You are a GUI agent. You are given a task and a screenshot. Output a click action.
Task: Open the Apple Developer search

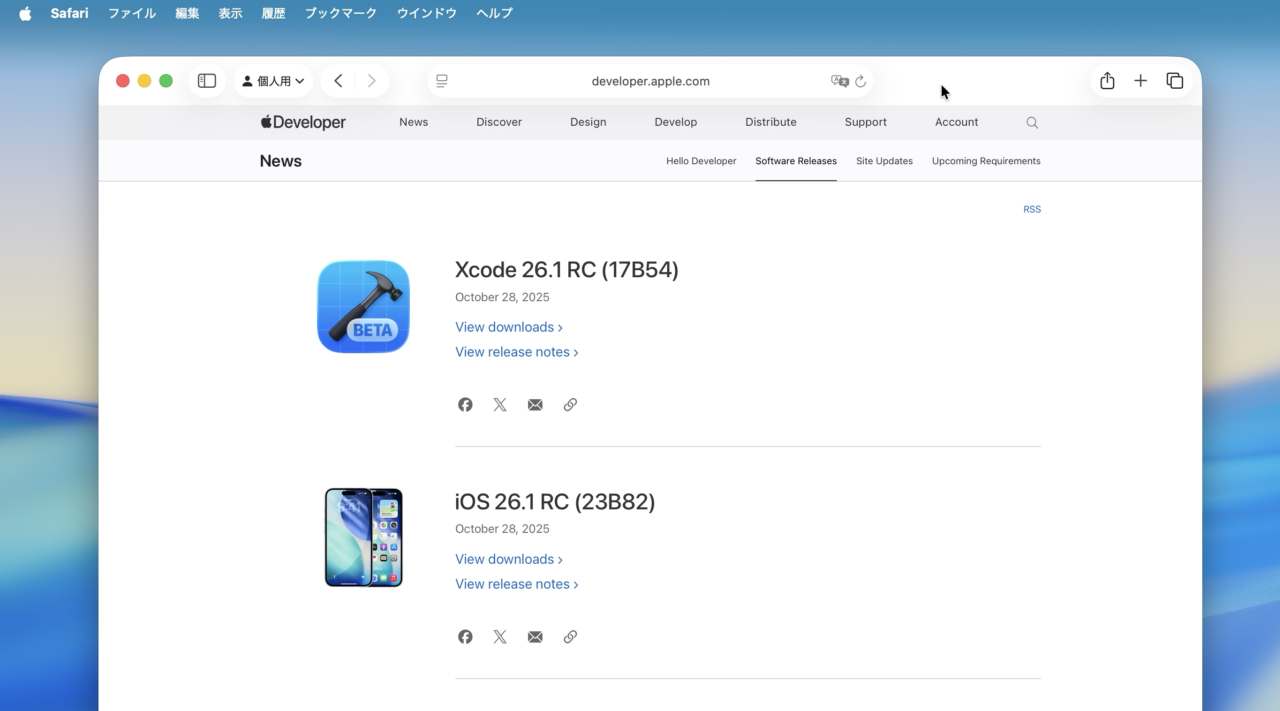1031,121
